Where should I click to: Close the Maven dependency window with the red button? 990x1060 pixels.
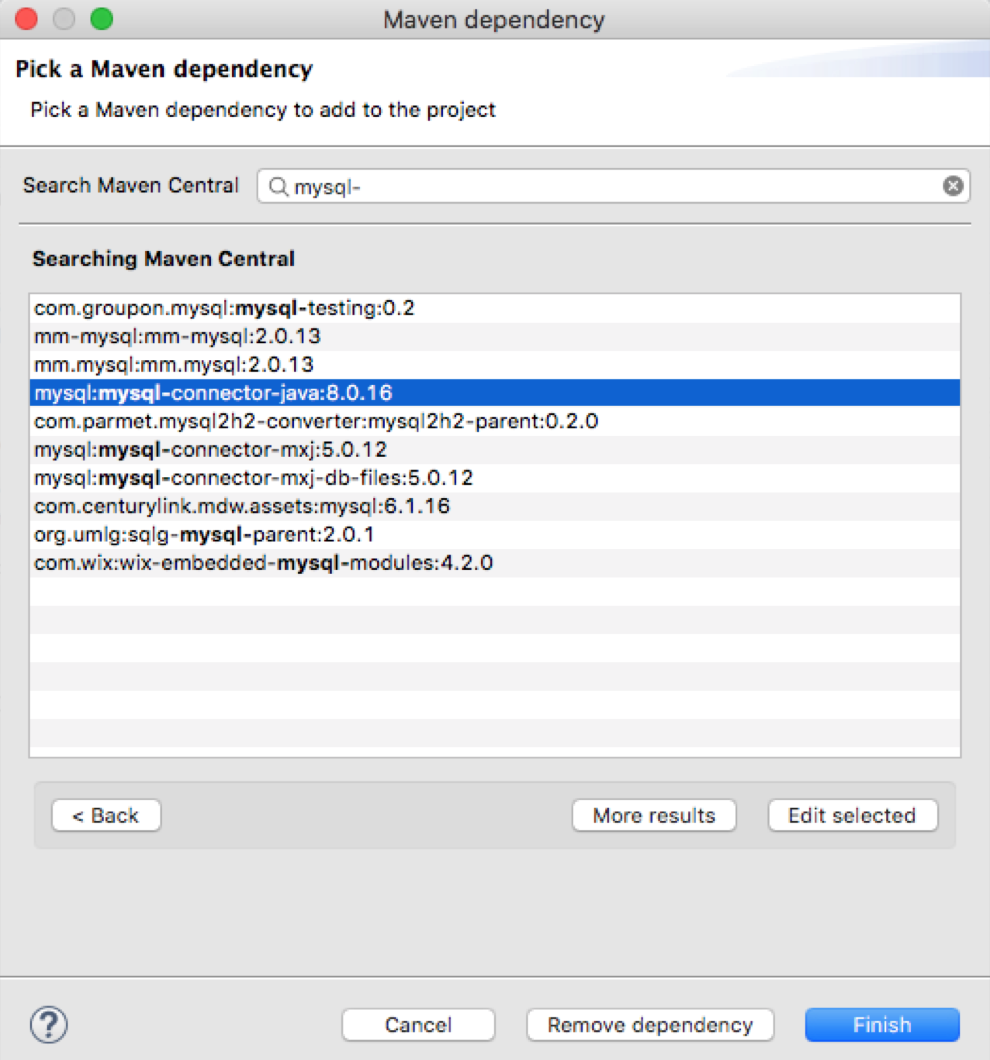click(26, 19)
